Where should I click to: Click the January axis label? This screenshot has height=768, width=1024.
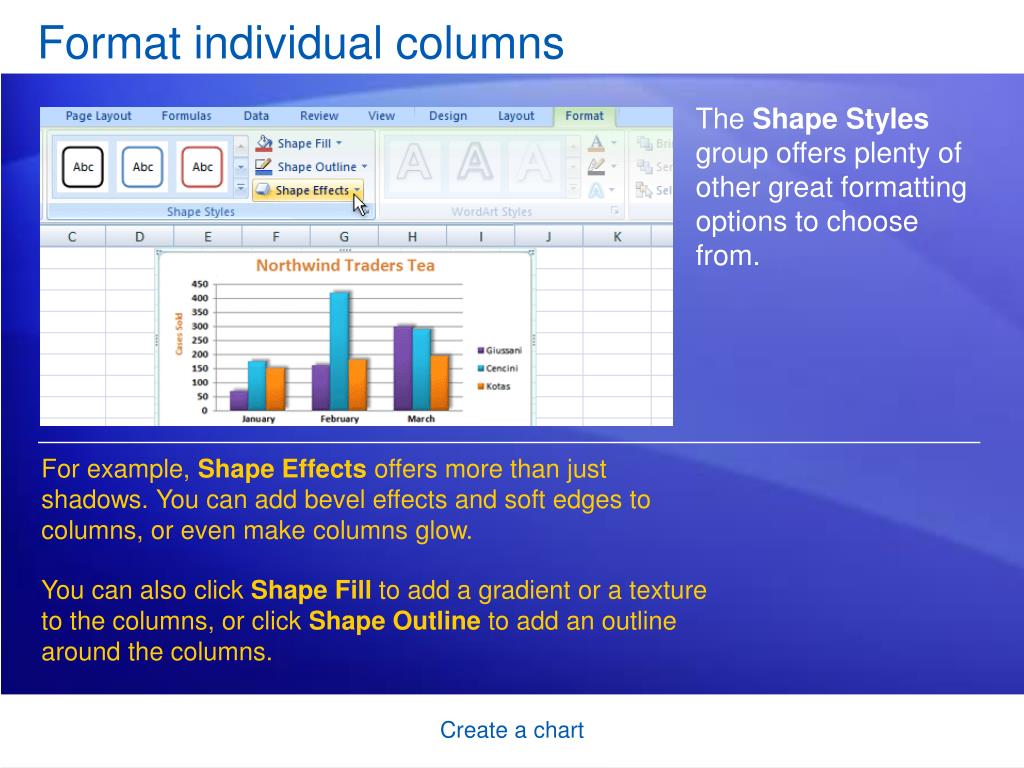coord(258,419)
